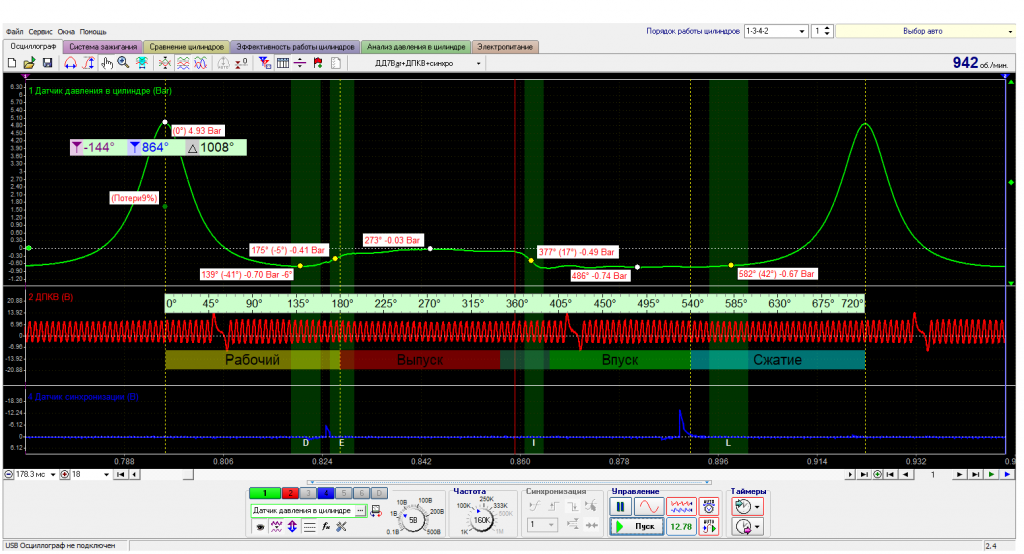Select the vertical scale arrows tool
Screen dimensions: 1024x554
coord(88,63)
